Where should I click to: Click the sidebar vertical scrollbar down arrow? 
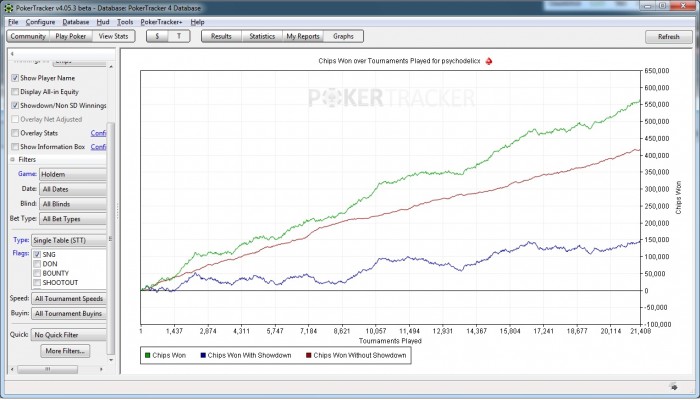pos(111,360)
